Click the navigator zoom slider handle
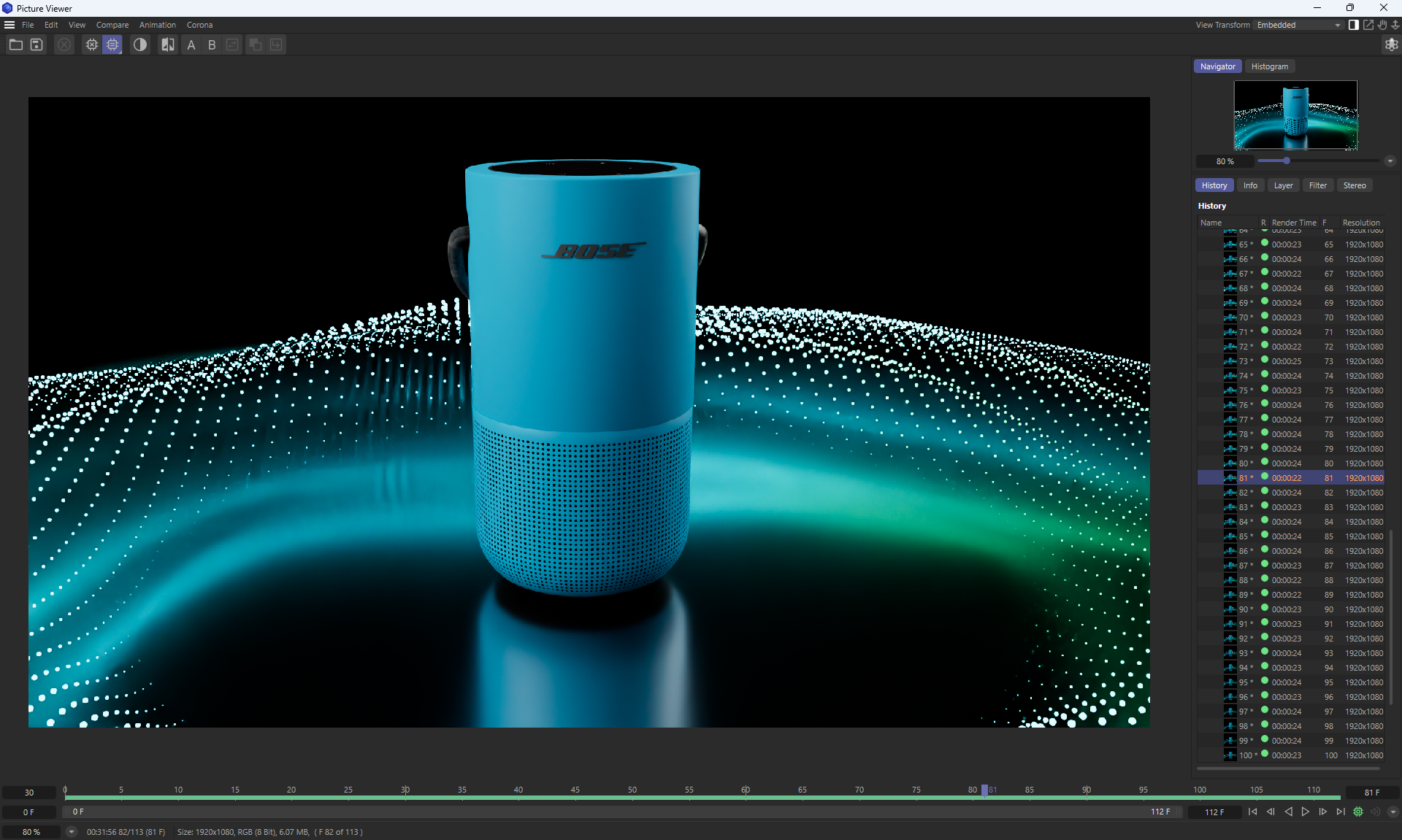 pos(1287,161)
